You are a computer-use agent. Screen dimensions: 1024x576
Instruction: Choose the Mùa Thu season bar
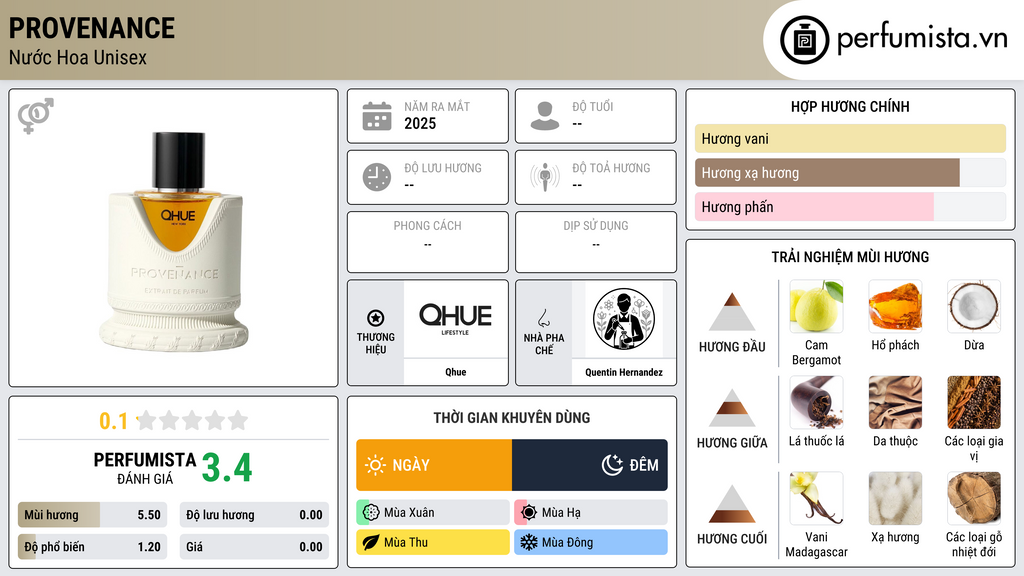pyautogui.click(x=433, y=542)
